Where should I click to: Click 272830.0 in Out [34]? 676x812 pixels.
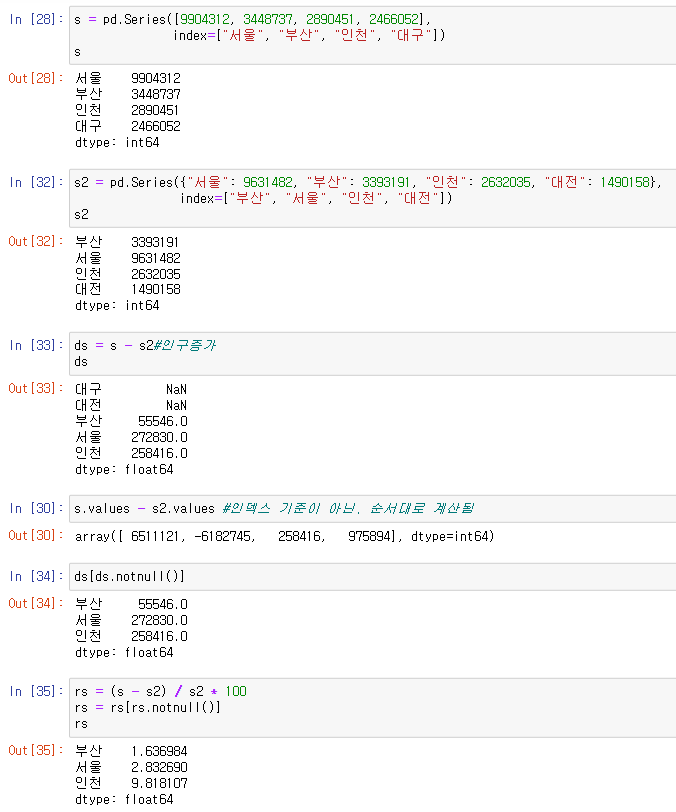click(160, 620)
